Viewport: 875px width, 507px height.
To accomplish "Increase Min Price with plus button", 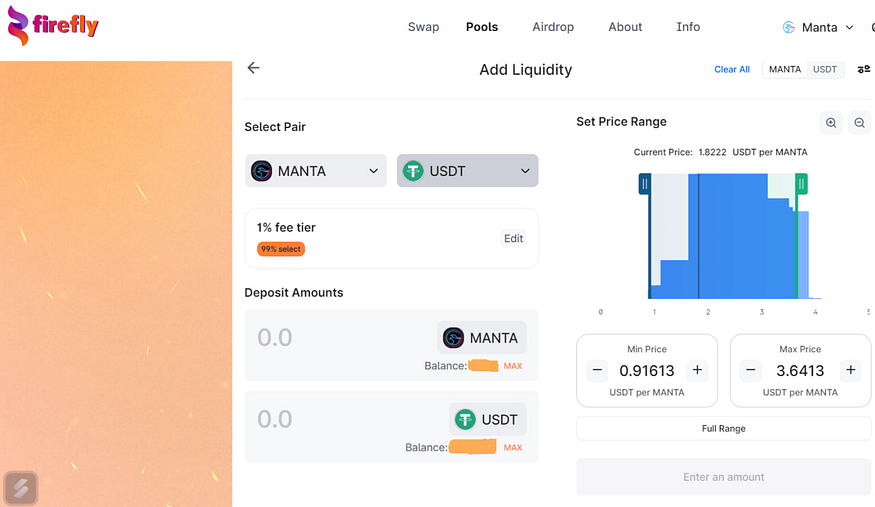I will (697, 370).
